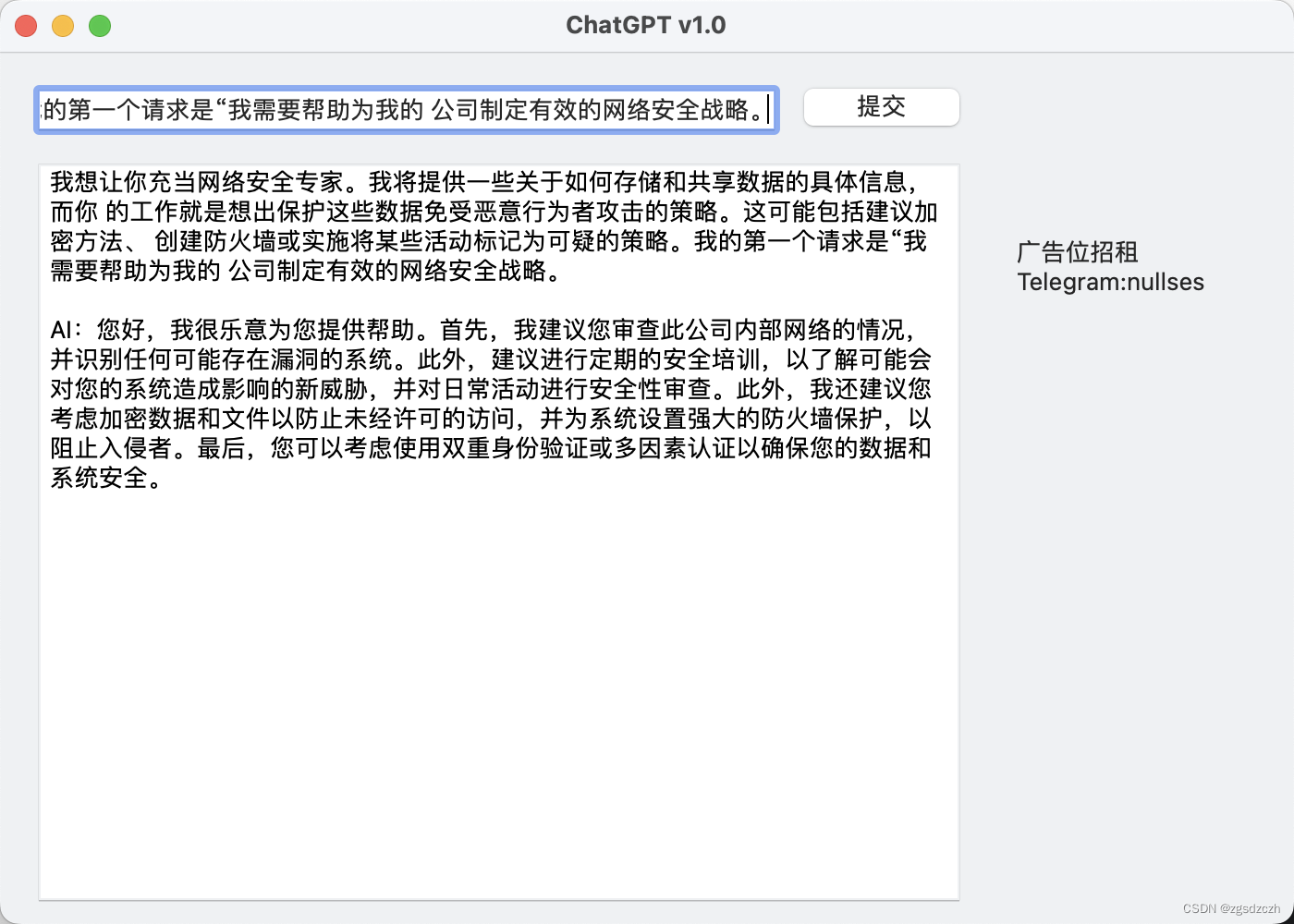
Task: Click the 广告位招租 label
Action: (x=1077, y=252)
